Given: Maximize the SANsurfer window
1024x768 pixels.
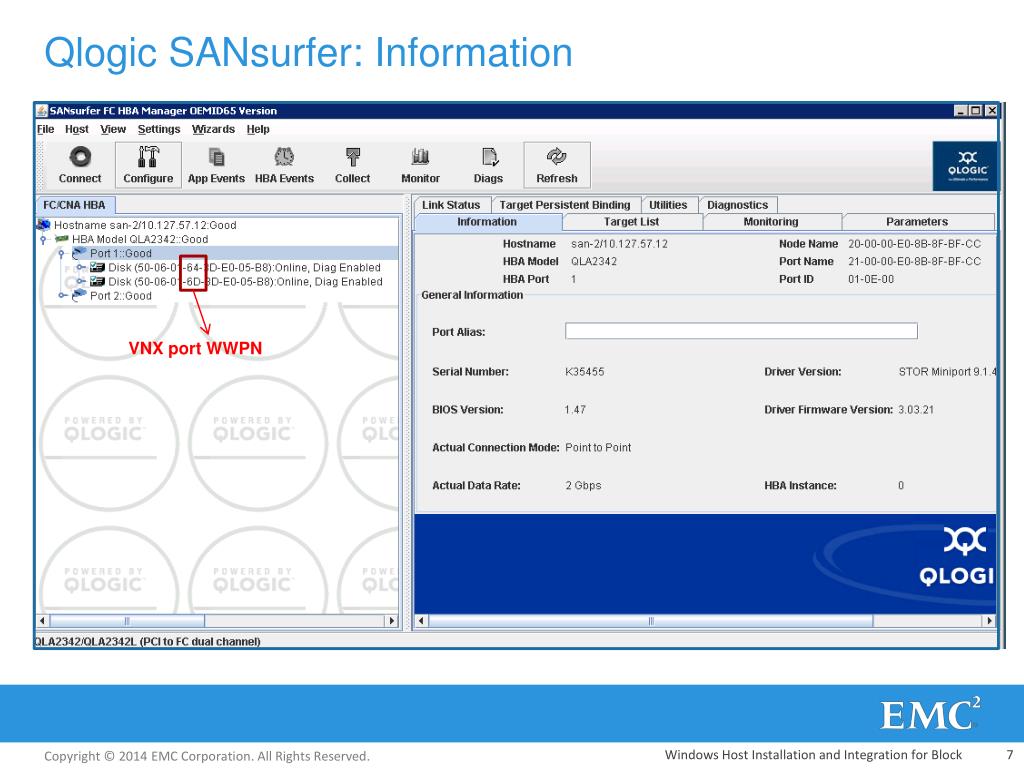Looking at the screenshot, I should point(976,110).
